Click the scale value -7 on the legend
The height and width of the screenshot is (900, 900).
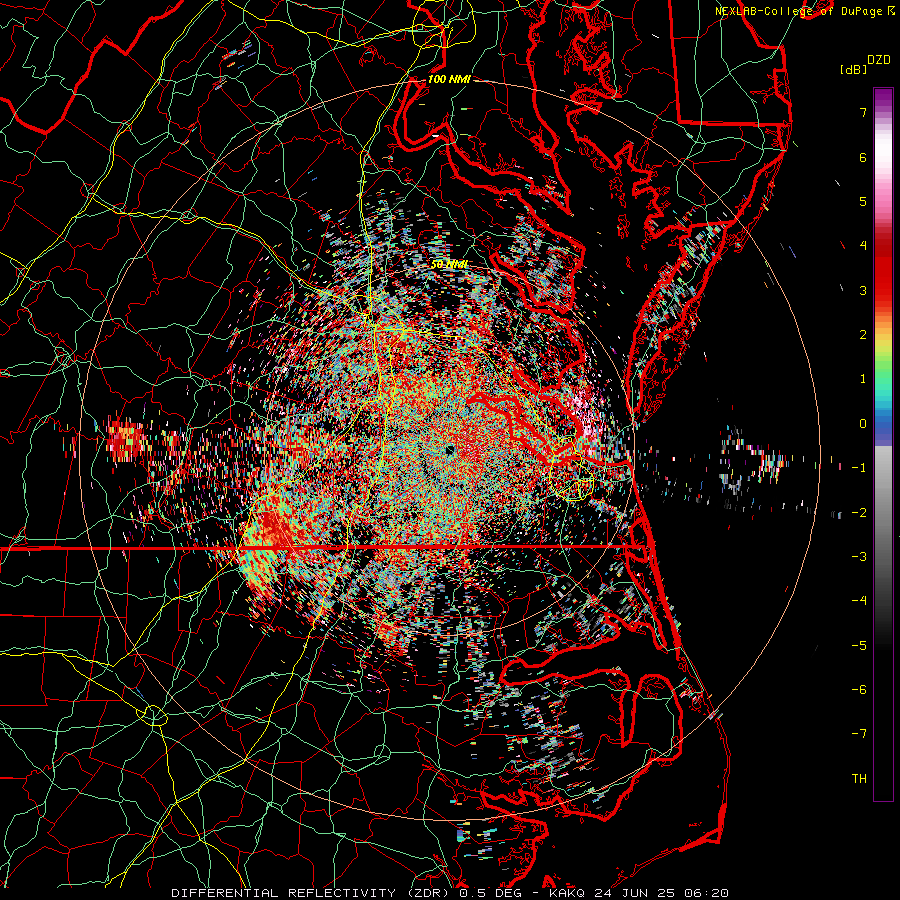pos(859,734)
